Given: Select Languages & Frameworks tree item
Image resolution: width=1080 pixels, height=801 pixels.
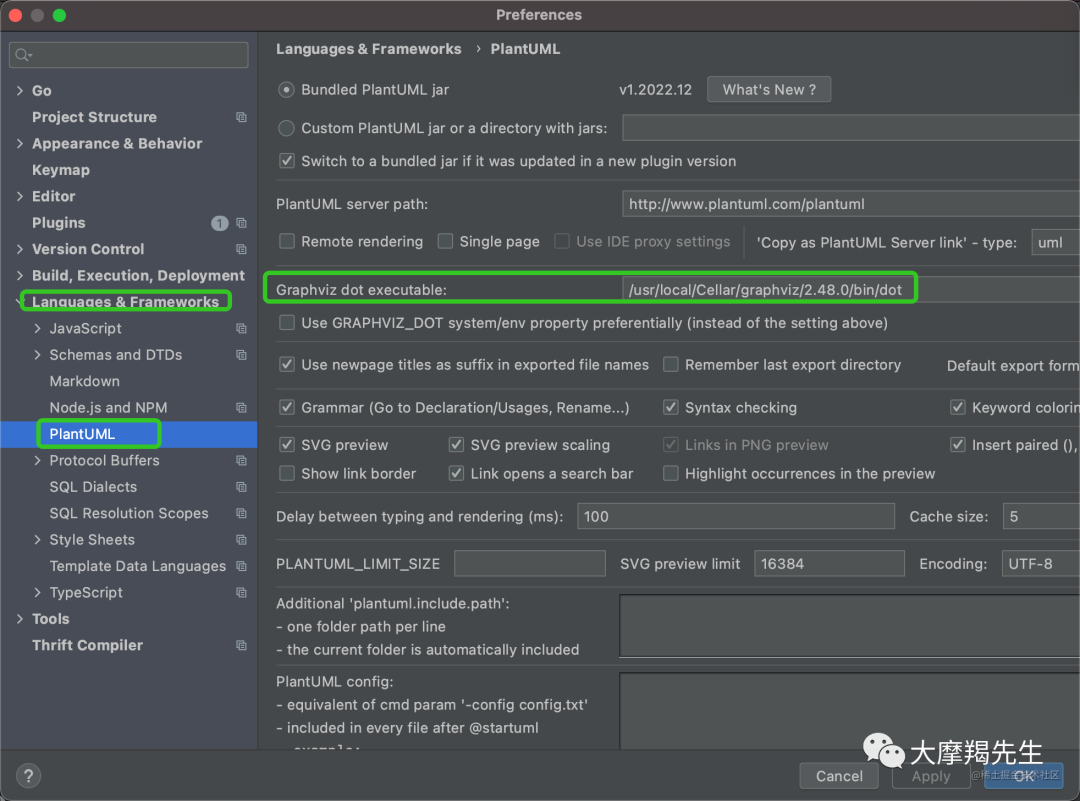Looking at the screenshot, I should coord(125,302).
